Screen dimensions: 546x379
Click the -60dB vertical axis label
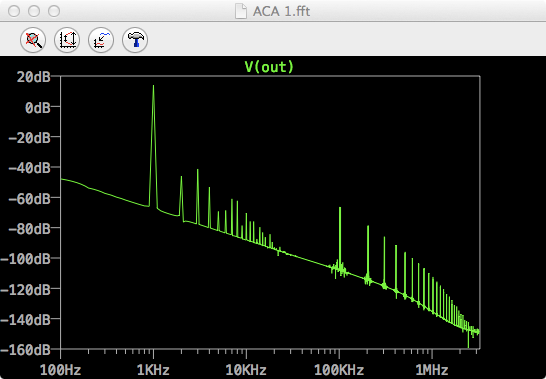(x=29, y=198)
